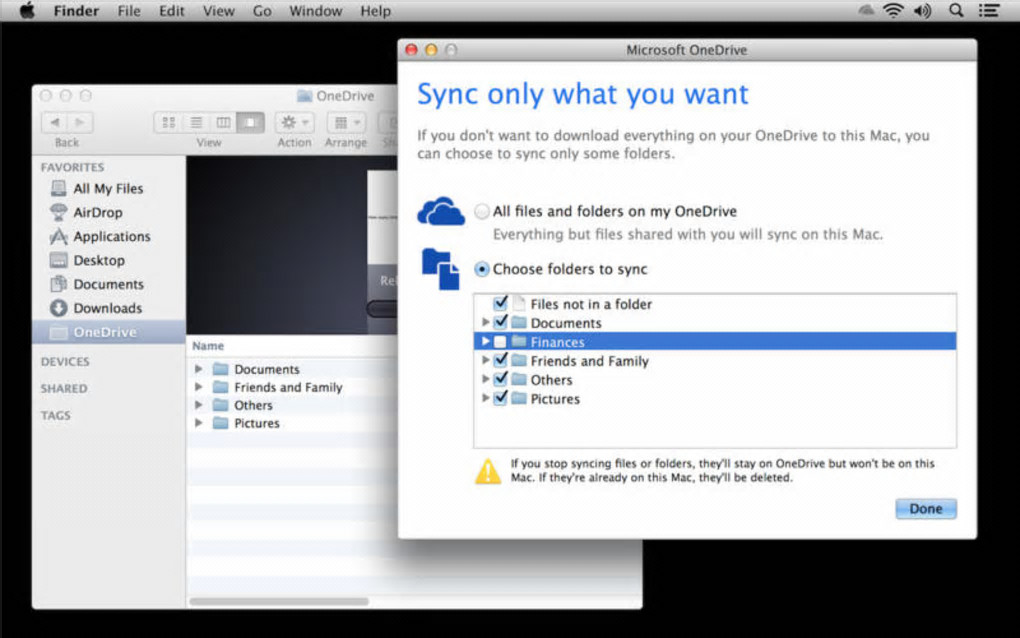Switch Finder to list view
1020x638 pixels.
tap(196, 122)
